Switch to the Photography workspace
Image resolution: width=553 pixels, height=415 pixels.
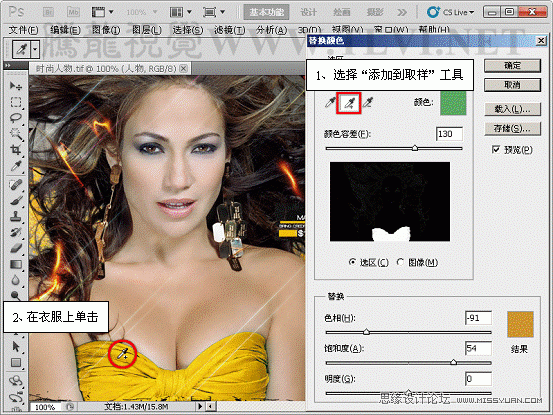[375, 12]
